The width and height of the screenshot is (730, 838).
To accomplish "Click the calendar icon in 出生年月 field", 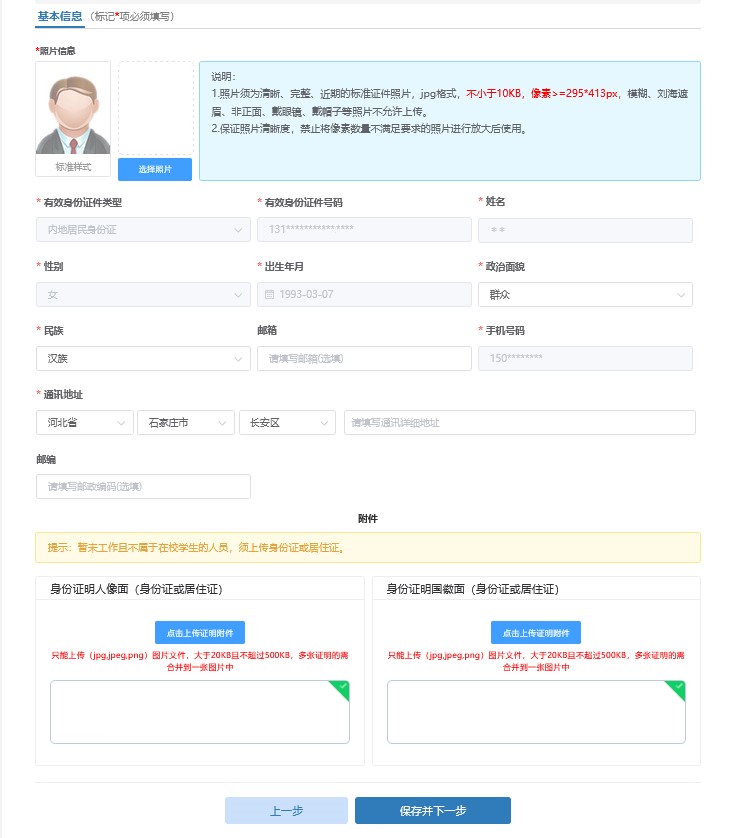I will [269, 294].
